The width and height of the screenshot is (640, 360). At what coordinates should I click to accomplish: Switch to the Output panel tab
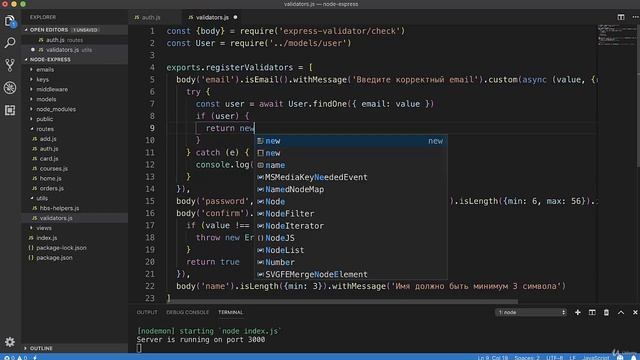tap(147, 312)
